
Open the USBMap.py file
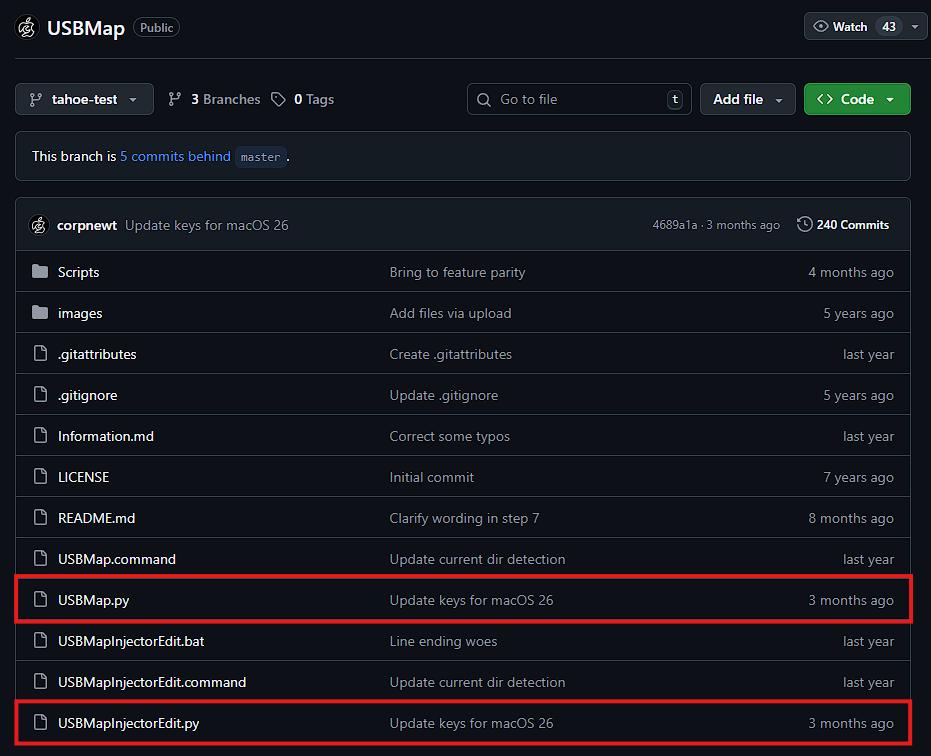pos(94,600)
